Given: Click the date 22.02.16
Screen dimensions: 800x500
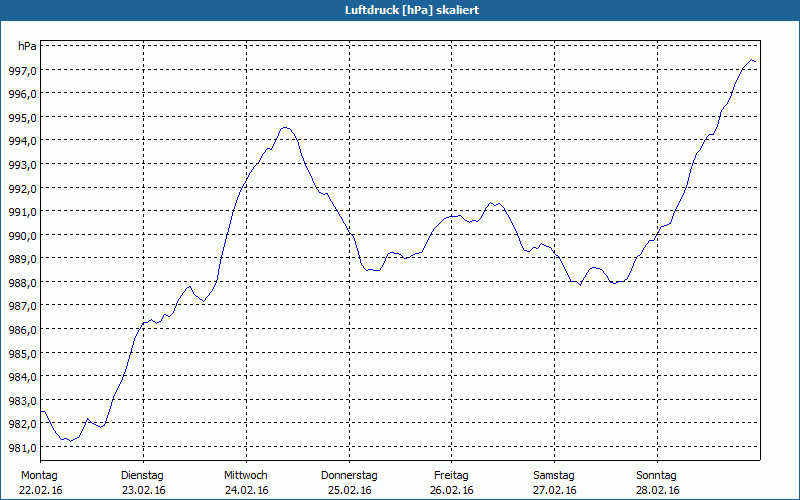Looking at the screenshot, I should [41, 490].
